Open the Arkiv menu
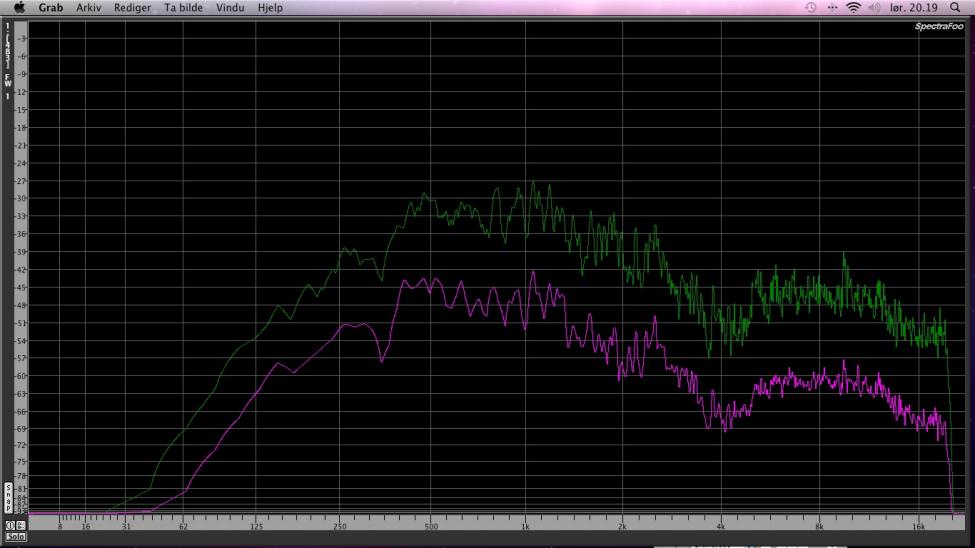The image size is (975, 548). [x=88, y=7]
